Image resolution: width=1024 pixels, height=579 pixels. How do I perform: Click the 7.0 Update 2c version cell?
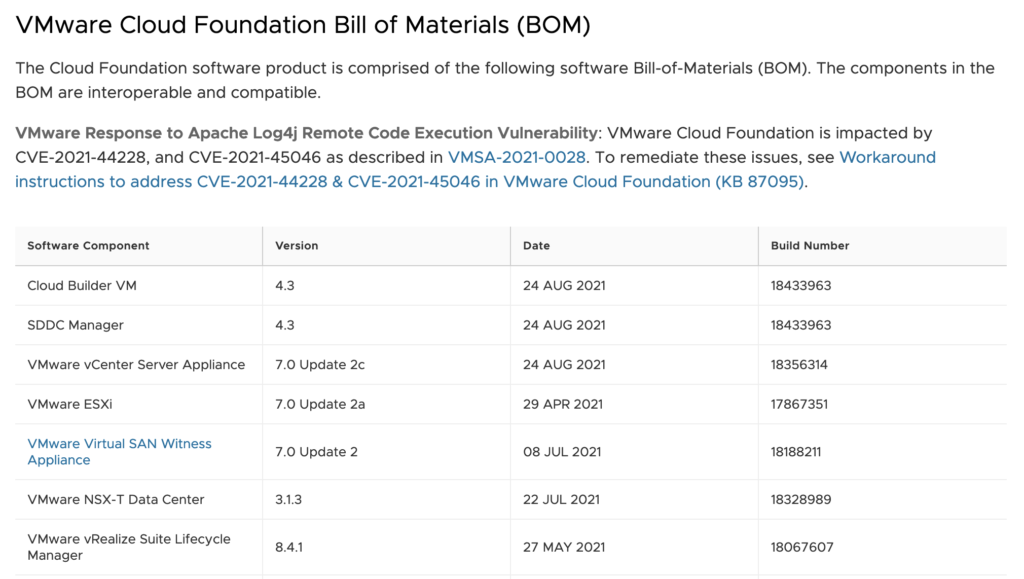point(320,365)
